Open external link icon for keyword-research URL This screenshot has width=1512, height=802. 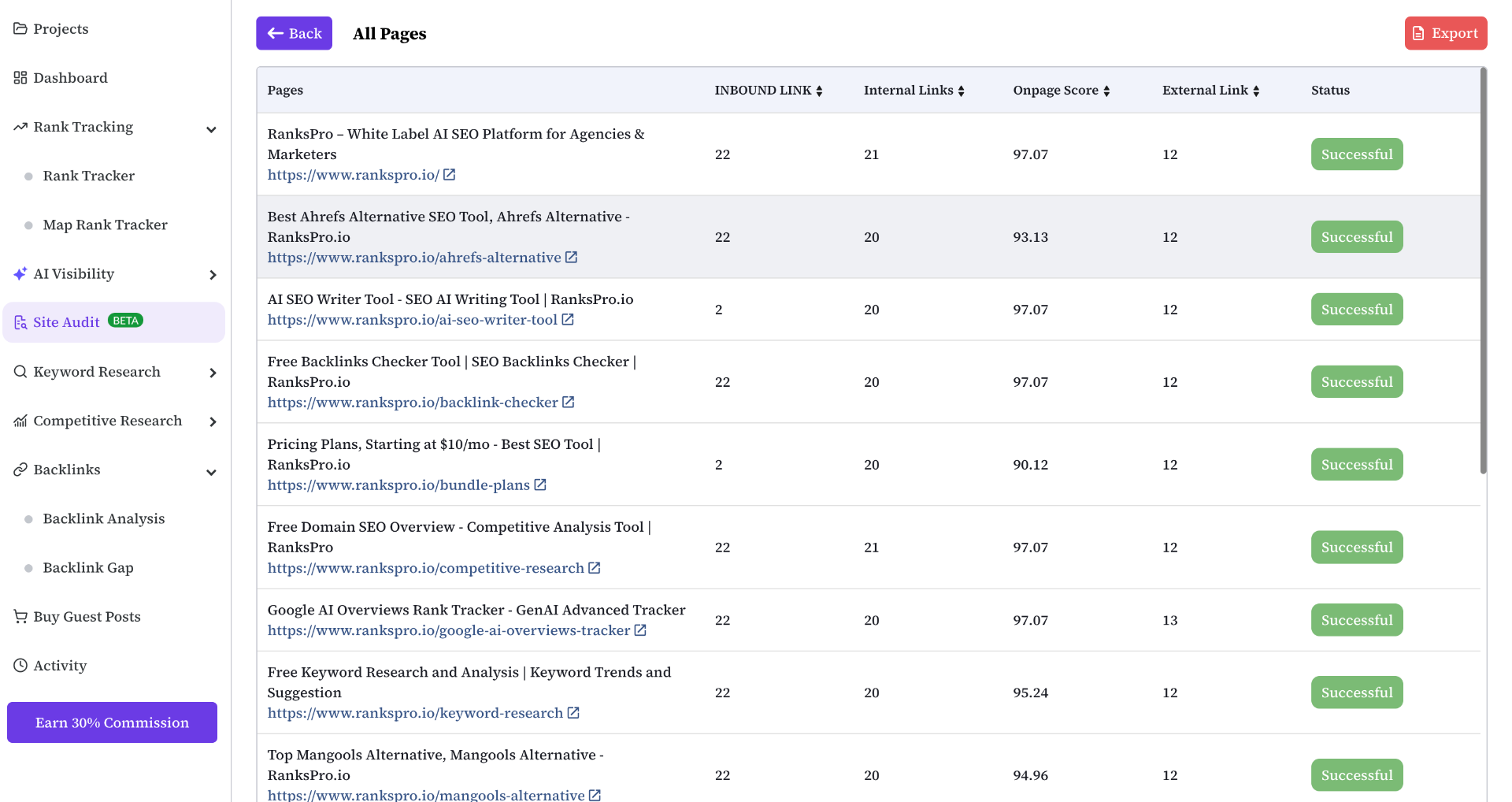pyautogui.click(x=573, y=713)
